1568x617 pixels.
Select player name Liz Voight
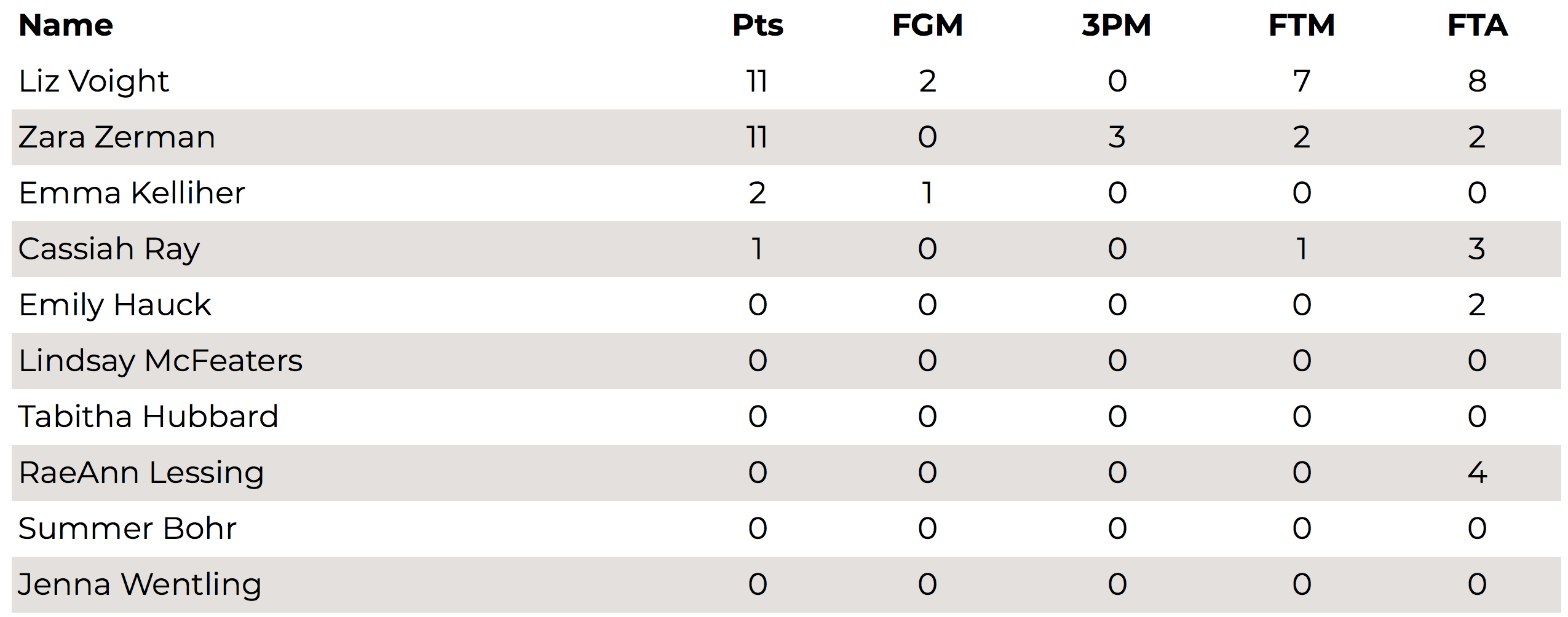coord(93,82)
